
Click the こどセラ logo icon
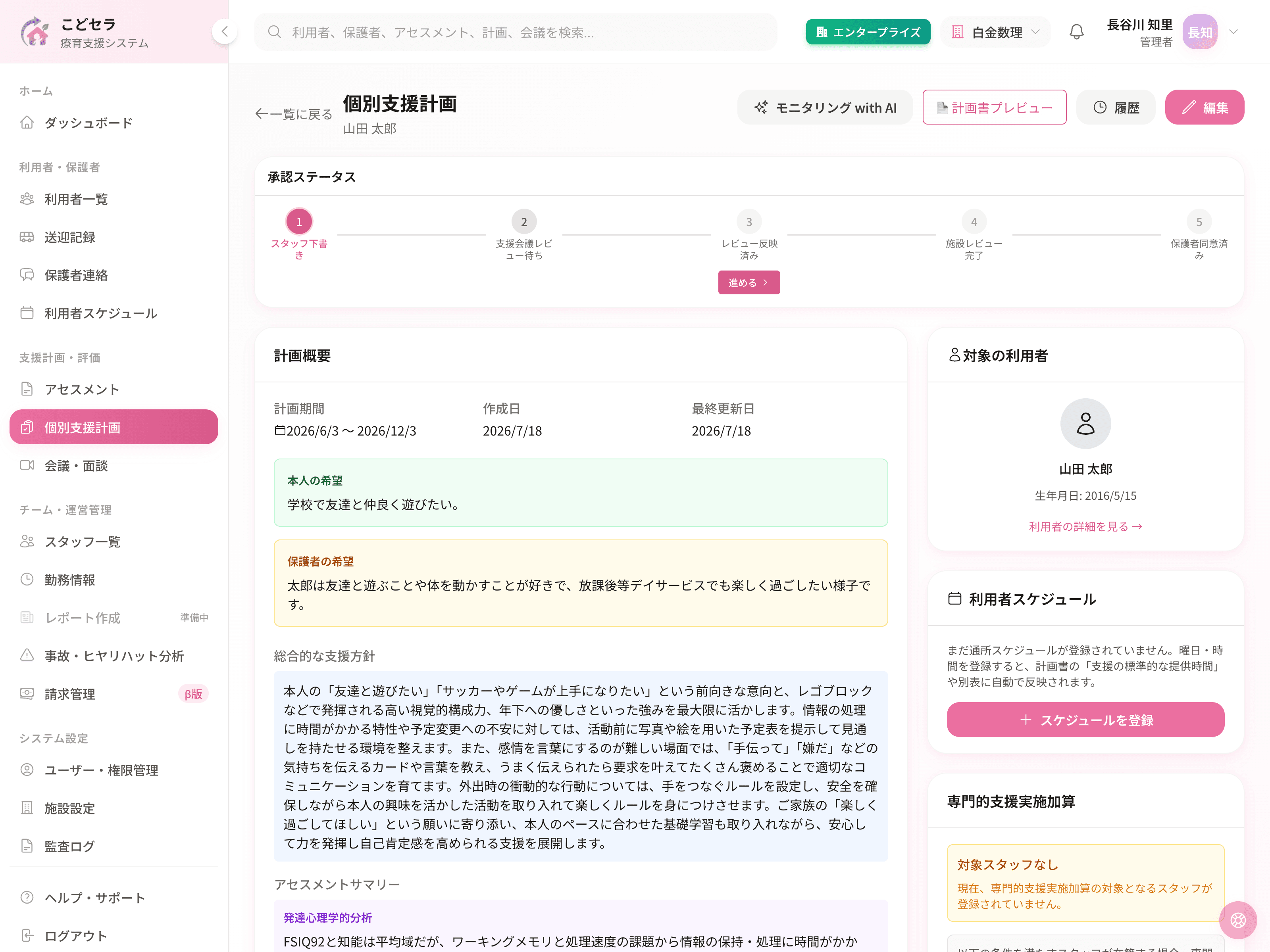36,32
